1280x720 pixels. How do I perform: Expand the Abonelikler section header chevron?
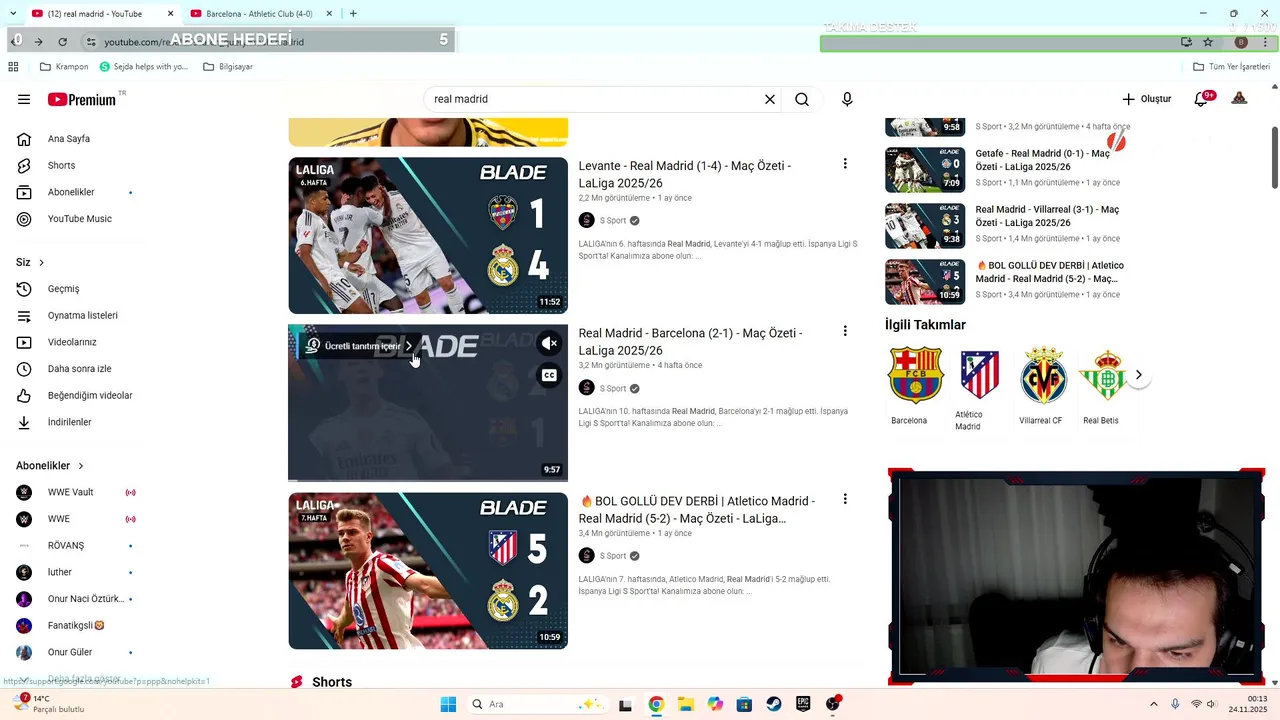(81, 466)
